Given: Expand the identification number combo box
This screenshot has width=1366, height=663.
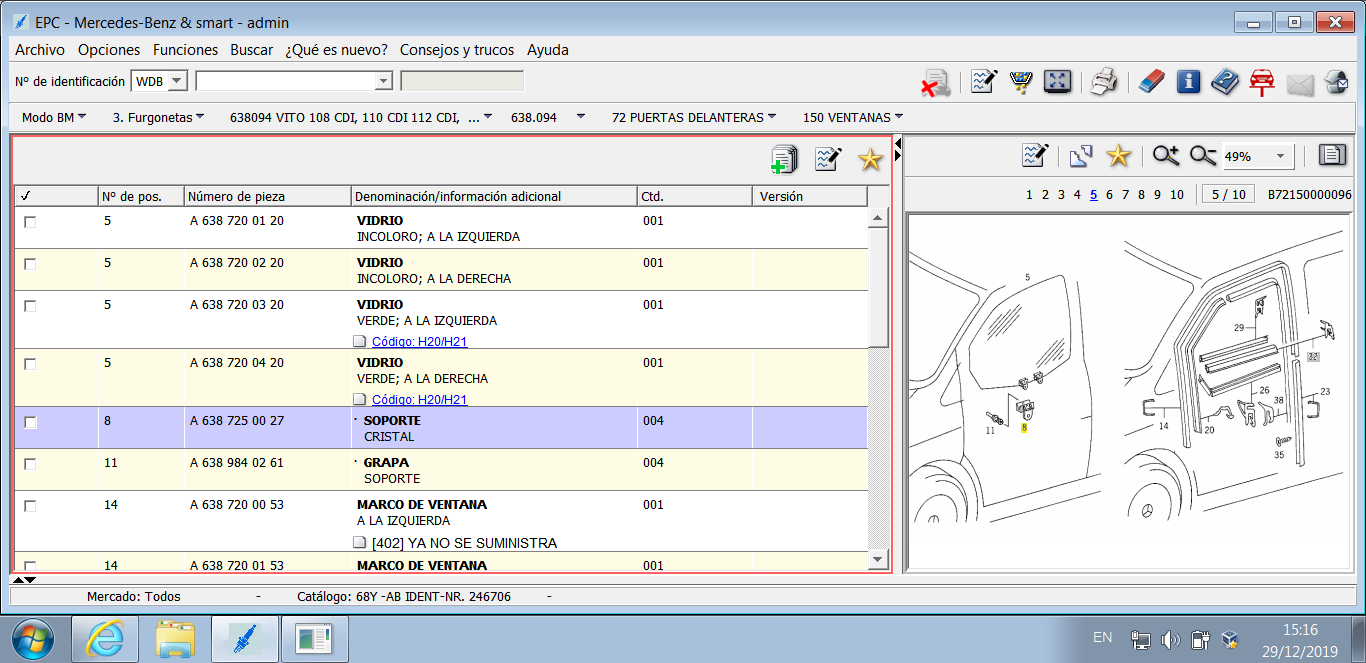Looking at the screenshot, I should [383, 81].
